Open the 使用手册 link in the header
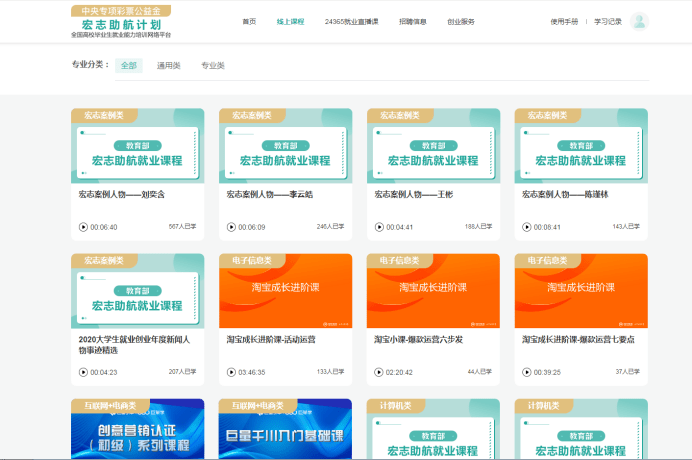This screenshot has width=692, height=460. click(564, 21)
